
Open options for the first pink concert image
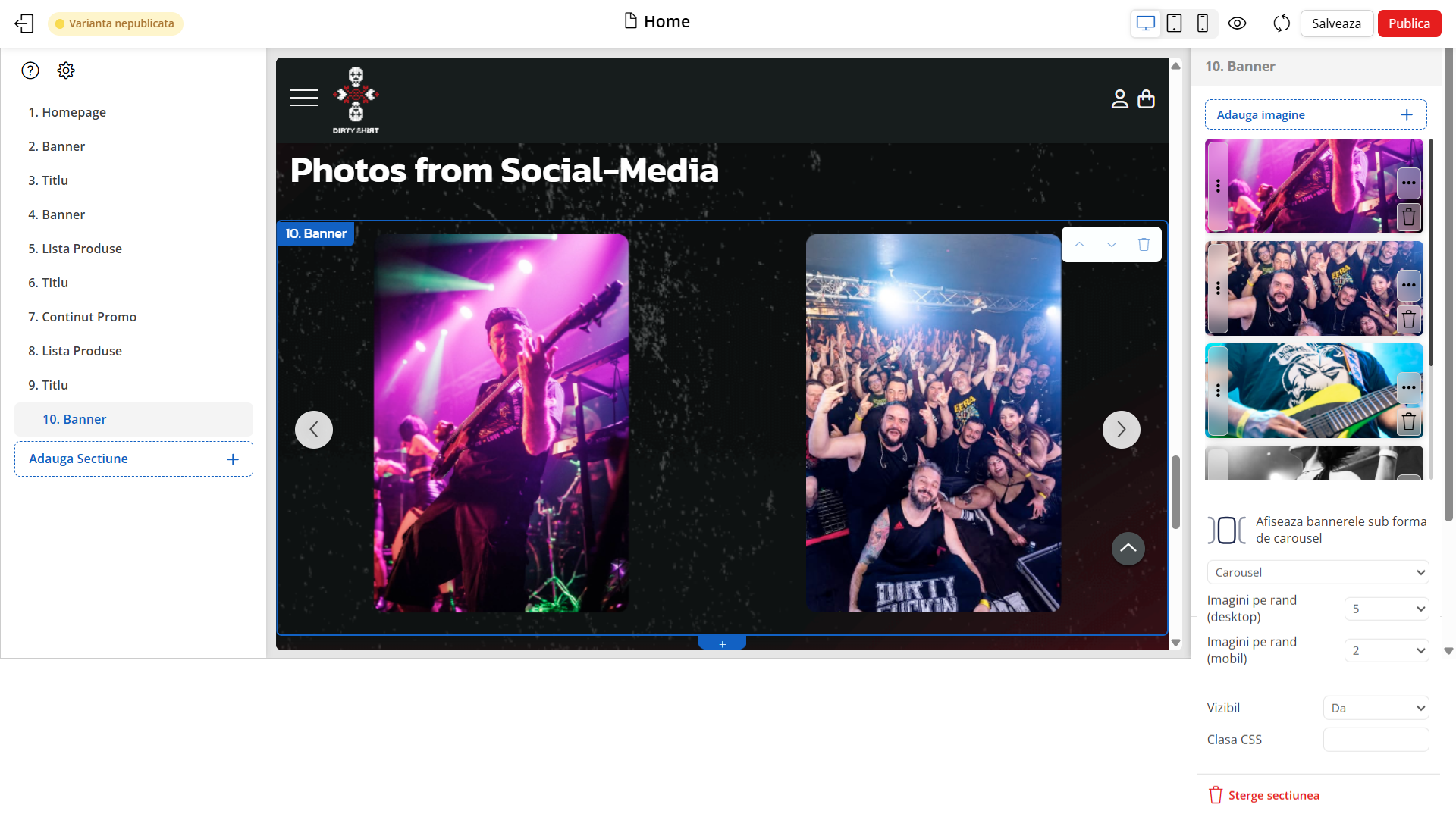(x=1408, y=183)
